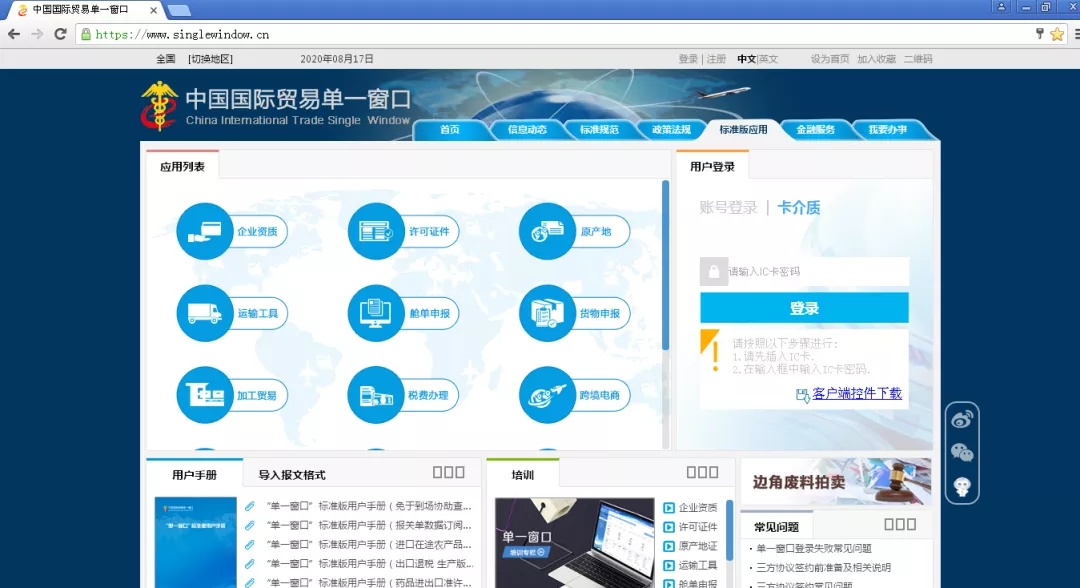Screen dimensions: 1080x588
Task: Open the 运输工具 truck icon
Action: 205,313
